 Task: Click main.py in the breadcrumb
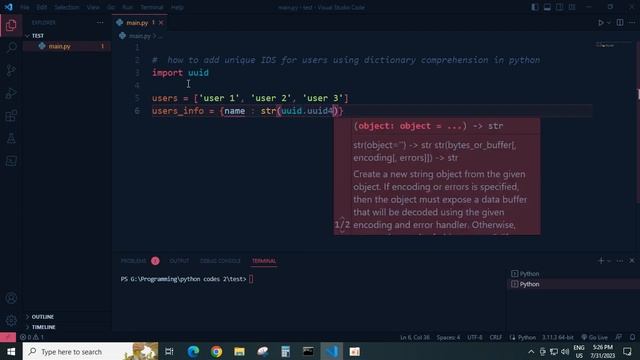tap(140, 36)
